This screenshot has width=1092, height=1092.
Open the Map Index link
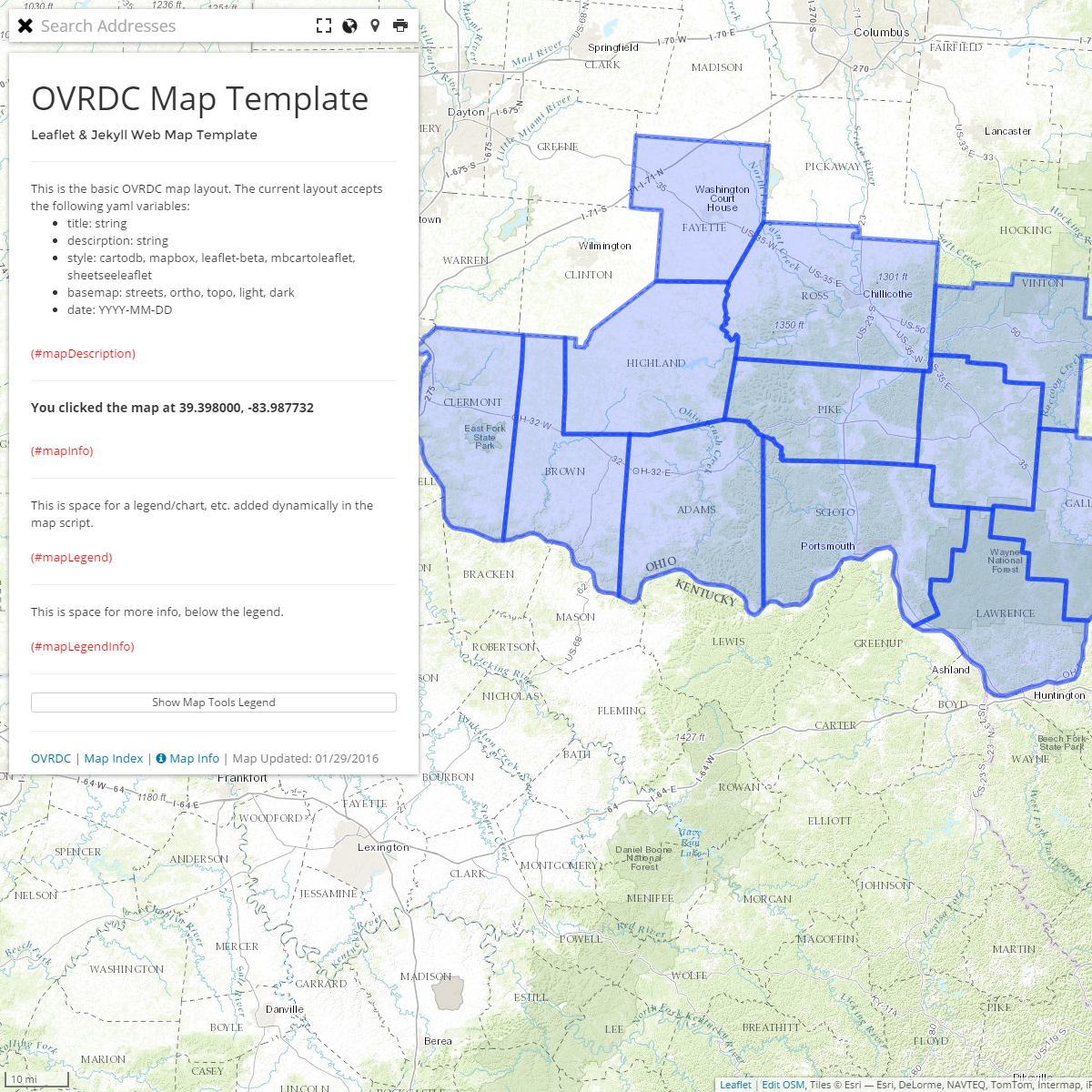(x=114, y=758)
